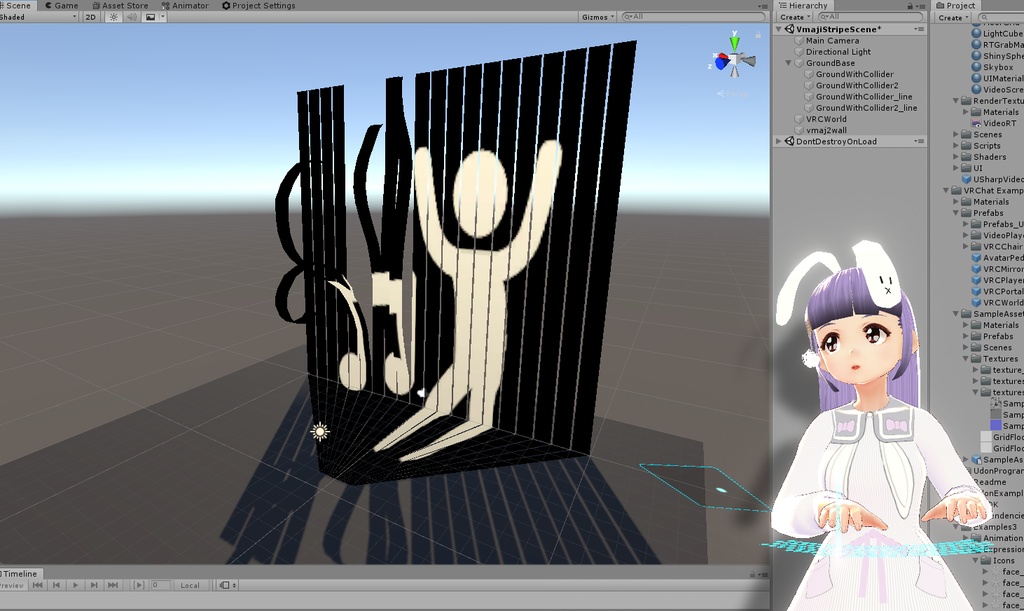Open the Create menu in the Hierarchy
The height and width of the screenshot is (611, 1024).
[x=793, y=17]
